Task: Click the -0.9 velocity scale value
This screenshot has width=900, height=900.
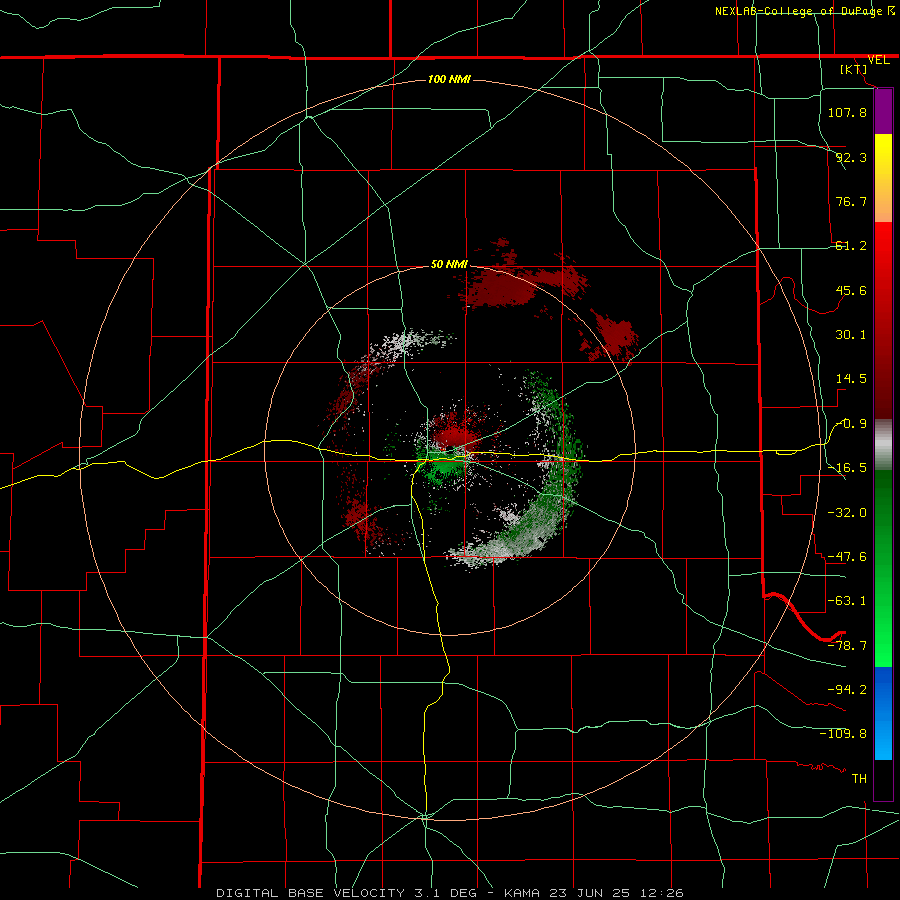Action: (x=851, y=424)
